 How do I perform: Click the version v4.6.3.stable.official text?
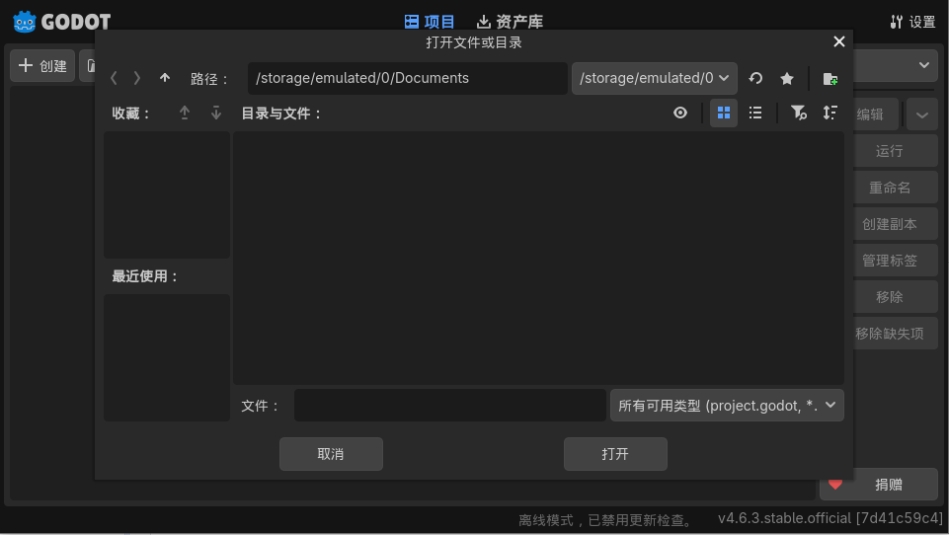click(x=830, y=518)
